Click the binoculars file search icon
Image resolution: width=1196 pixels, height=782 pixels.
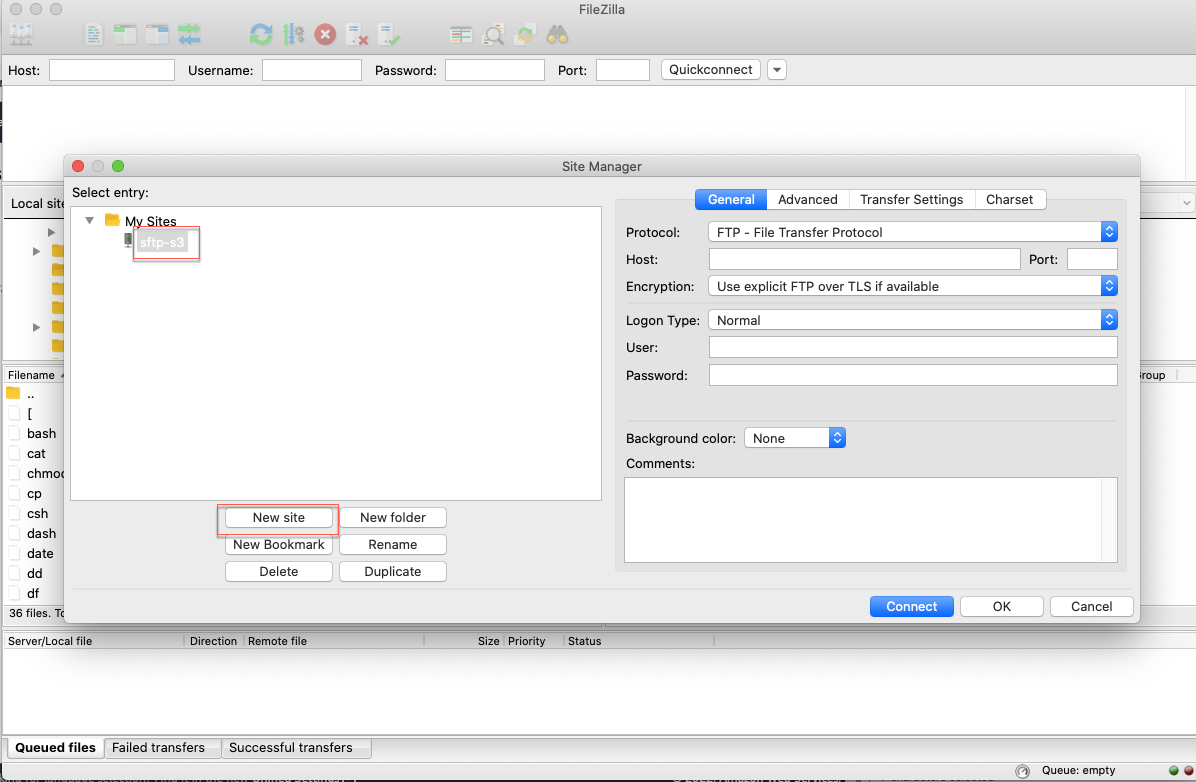coord(557,34)
